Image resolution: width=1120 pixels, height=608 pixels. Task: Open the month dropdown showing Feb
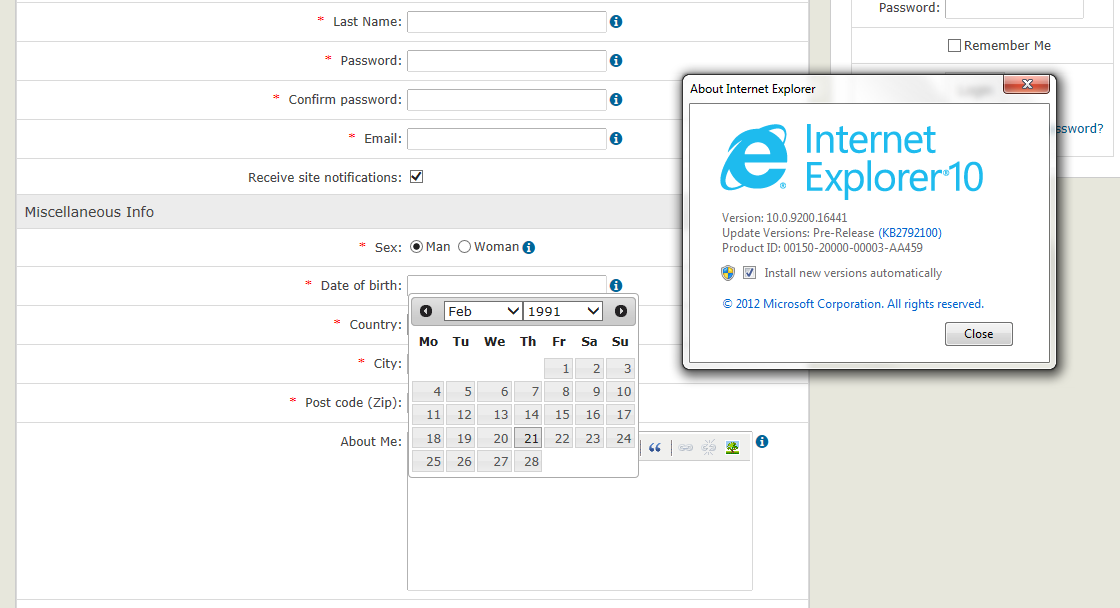point(483,311)
